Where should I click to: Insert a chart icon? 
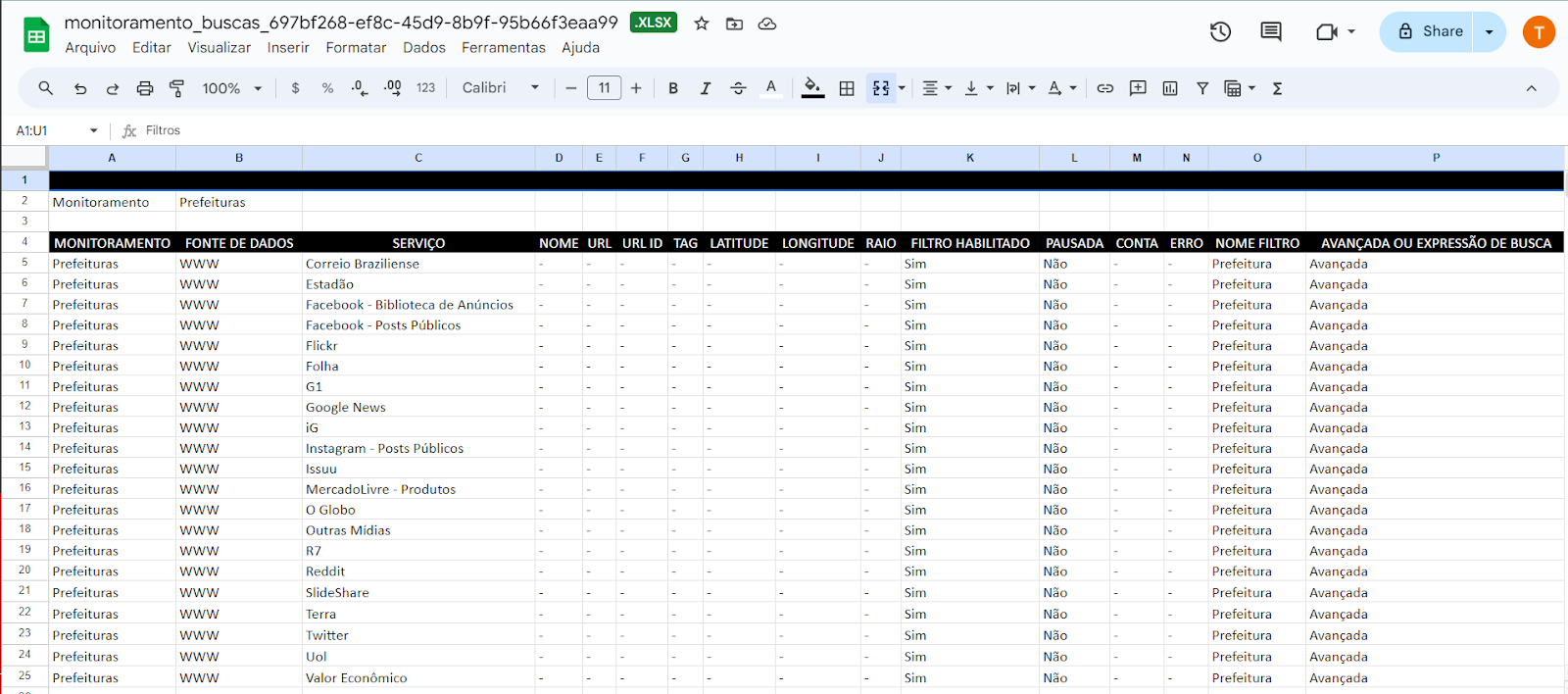point(1170,88)
